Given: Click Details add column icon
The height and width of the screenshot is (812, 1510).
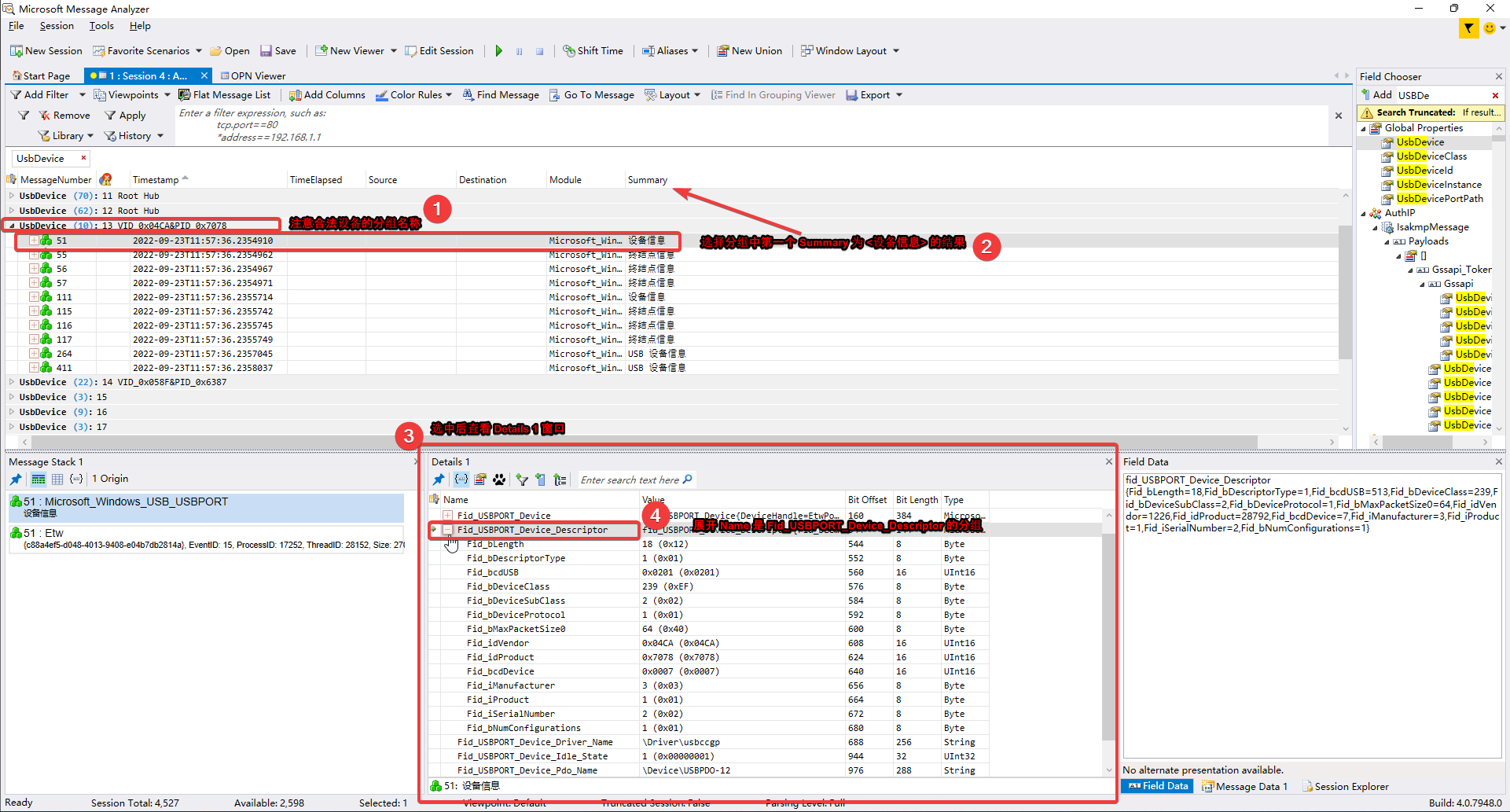Looking at the screenshot, I should click(x=540, y=479).
